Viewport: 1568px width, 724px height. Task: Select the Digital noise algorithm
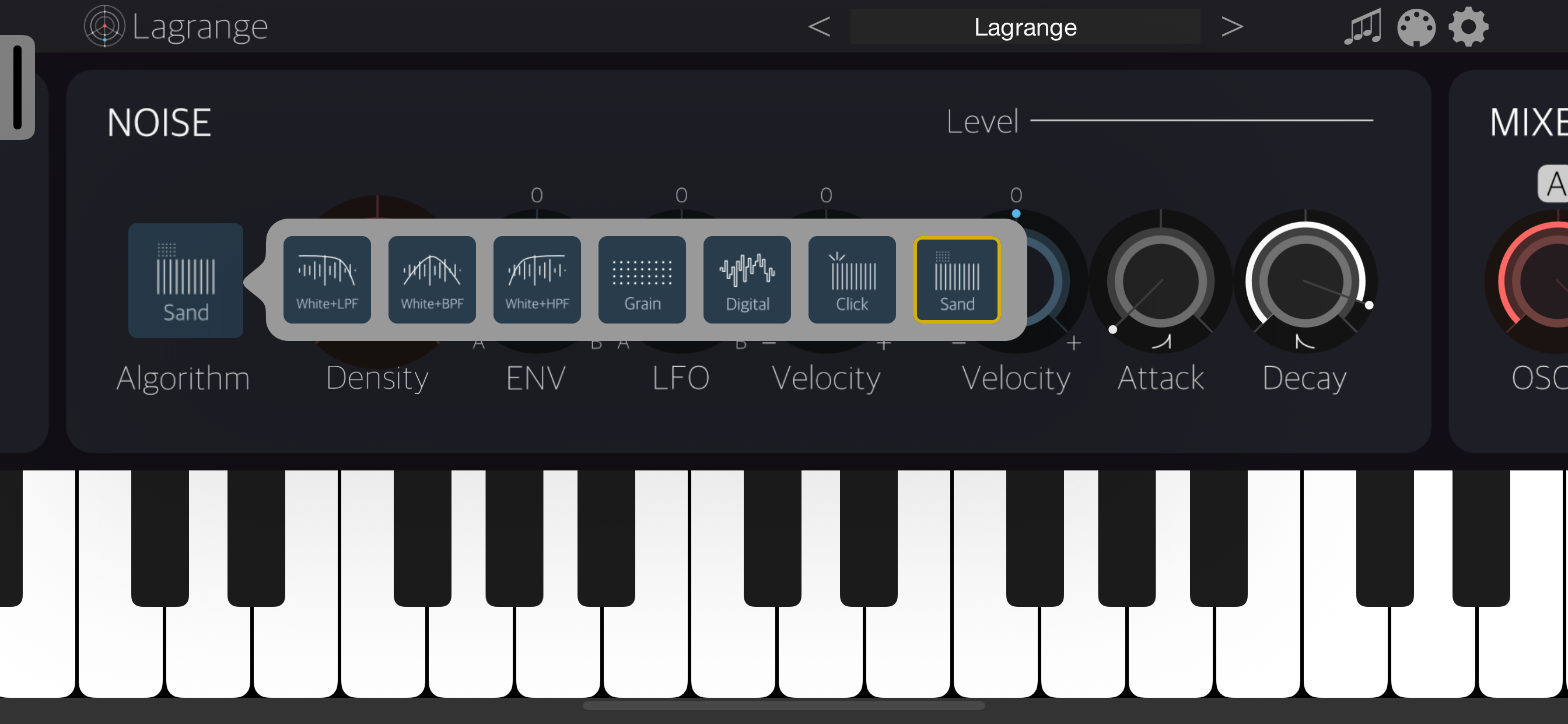pos(747,279)
